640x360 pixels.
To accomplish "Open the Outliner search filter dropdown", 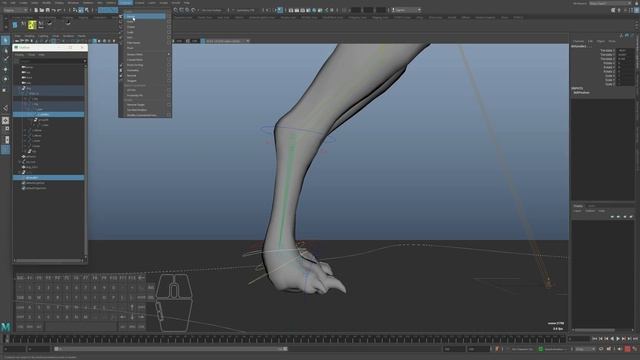I will click(x=85, y=61).
